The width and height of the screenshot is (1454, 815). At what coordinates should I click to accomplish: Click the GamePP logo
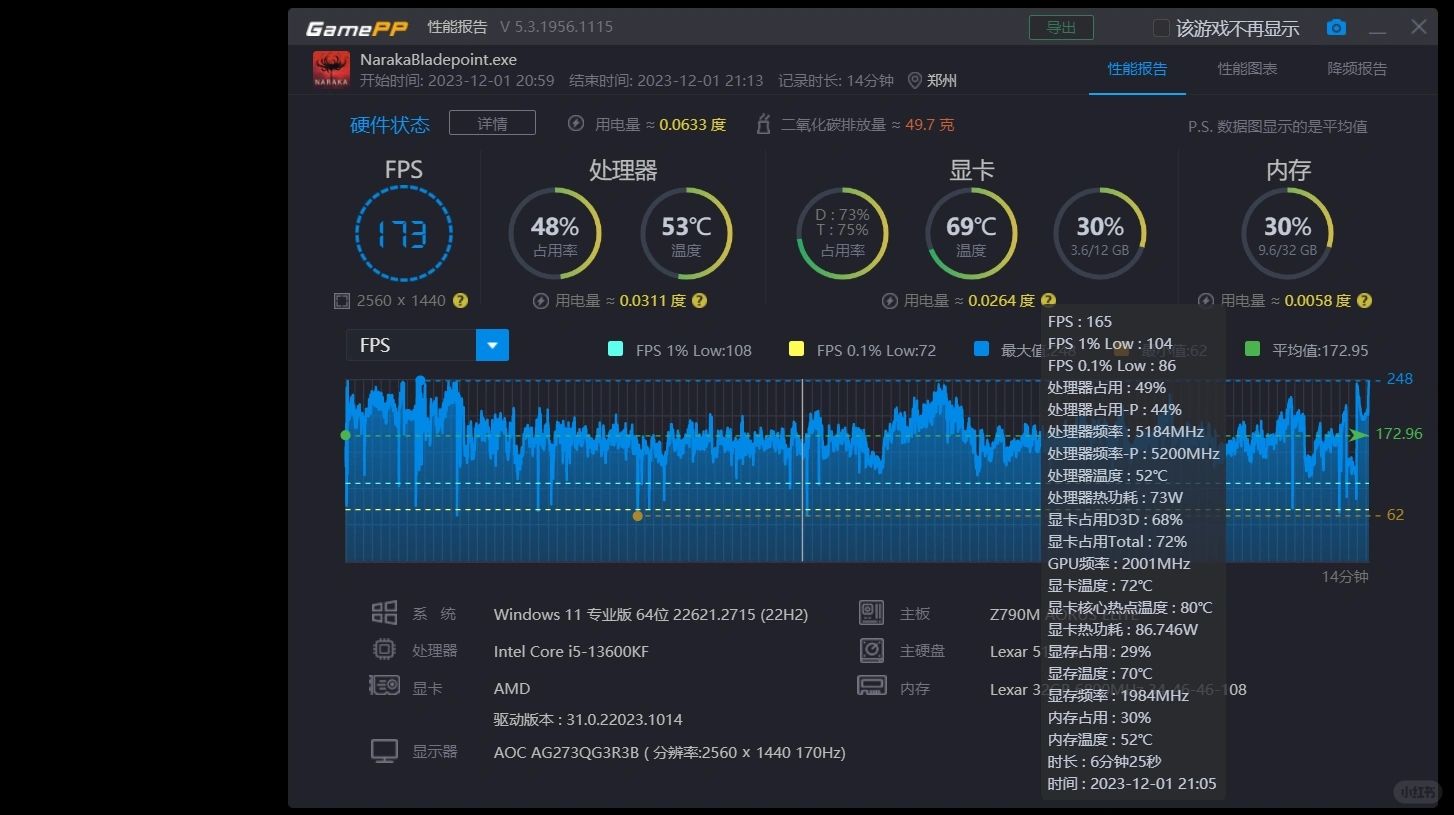pyautogui.click(x=356, y=28)
